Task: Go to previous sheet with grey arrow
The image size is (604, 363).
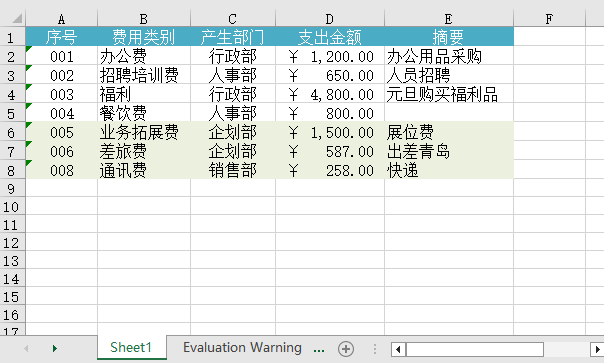Action: click(26, 349)
